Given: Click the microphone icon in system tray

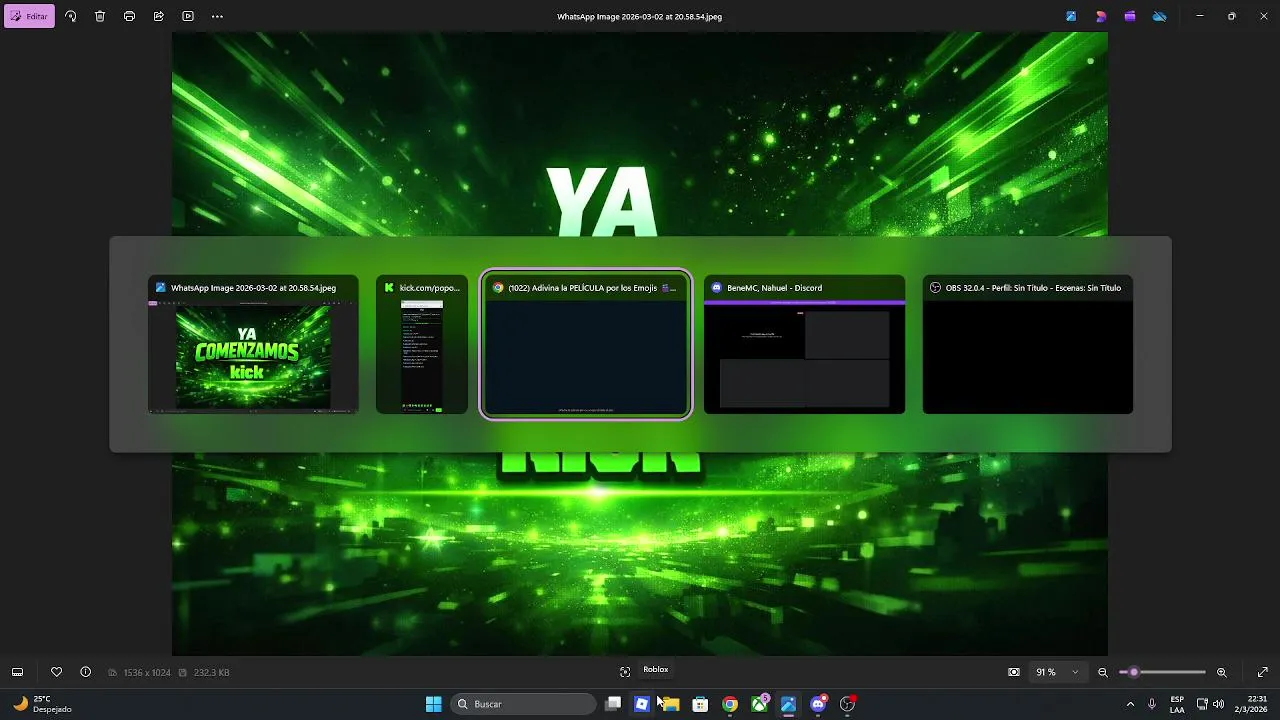Looking at the screenshot, I should point(1153,704).
